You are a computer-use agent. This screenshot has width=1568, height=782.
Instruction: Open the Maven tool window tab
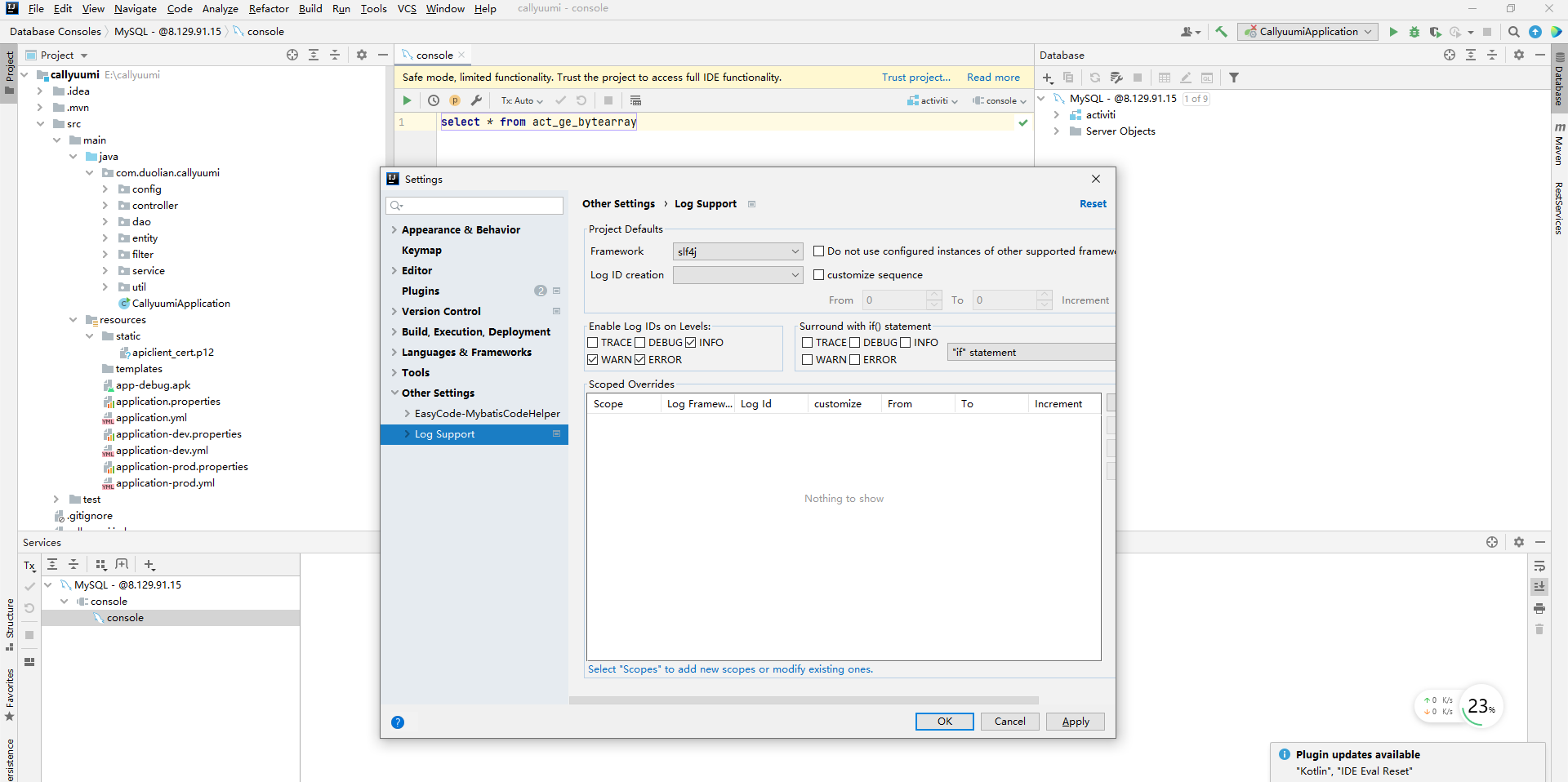pyautogui.click(x=1559, y=144)
